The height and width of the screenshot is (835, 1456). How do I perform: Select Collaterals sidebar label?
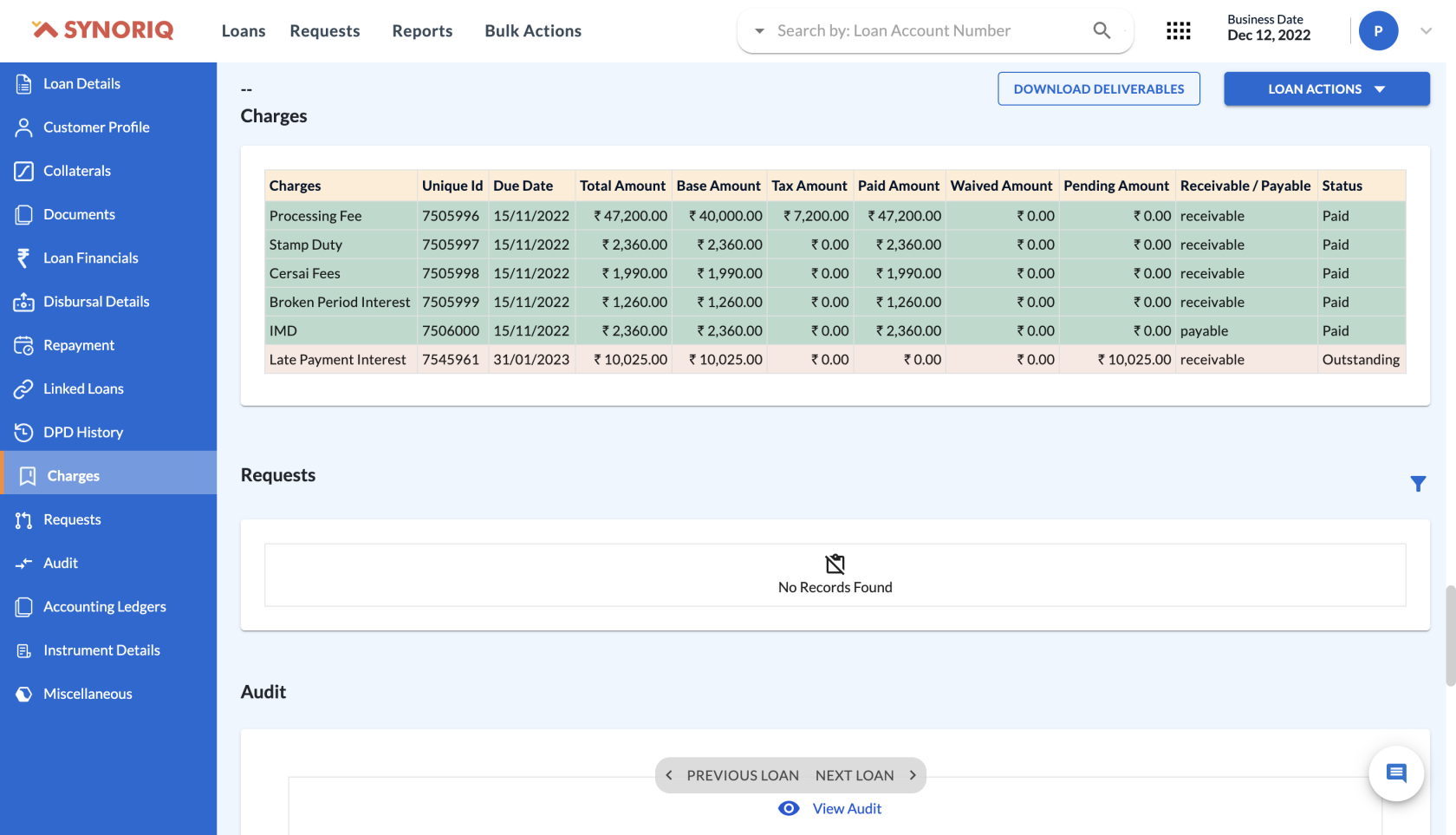(77, 171)
